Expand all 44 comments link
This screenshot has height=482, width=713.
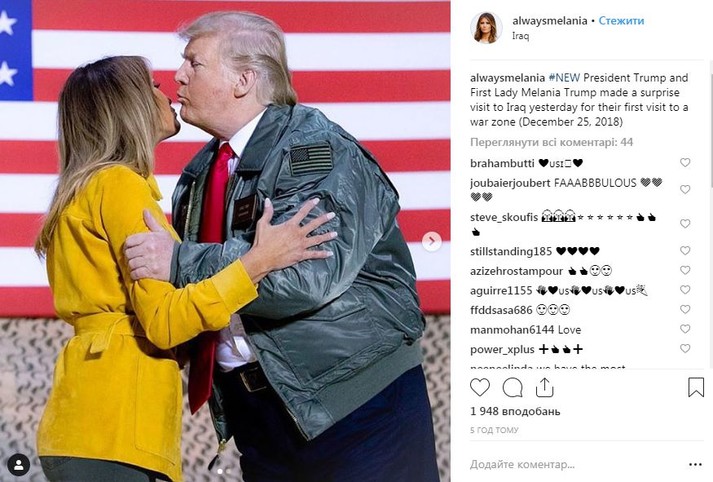[x=551, y=142]
